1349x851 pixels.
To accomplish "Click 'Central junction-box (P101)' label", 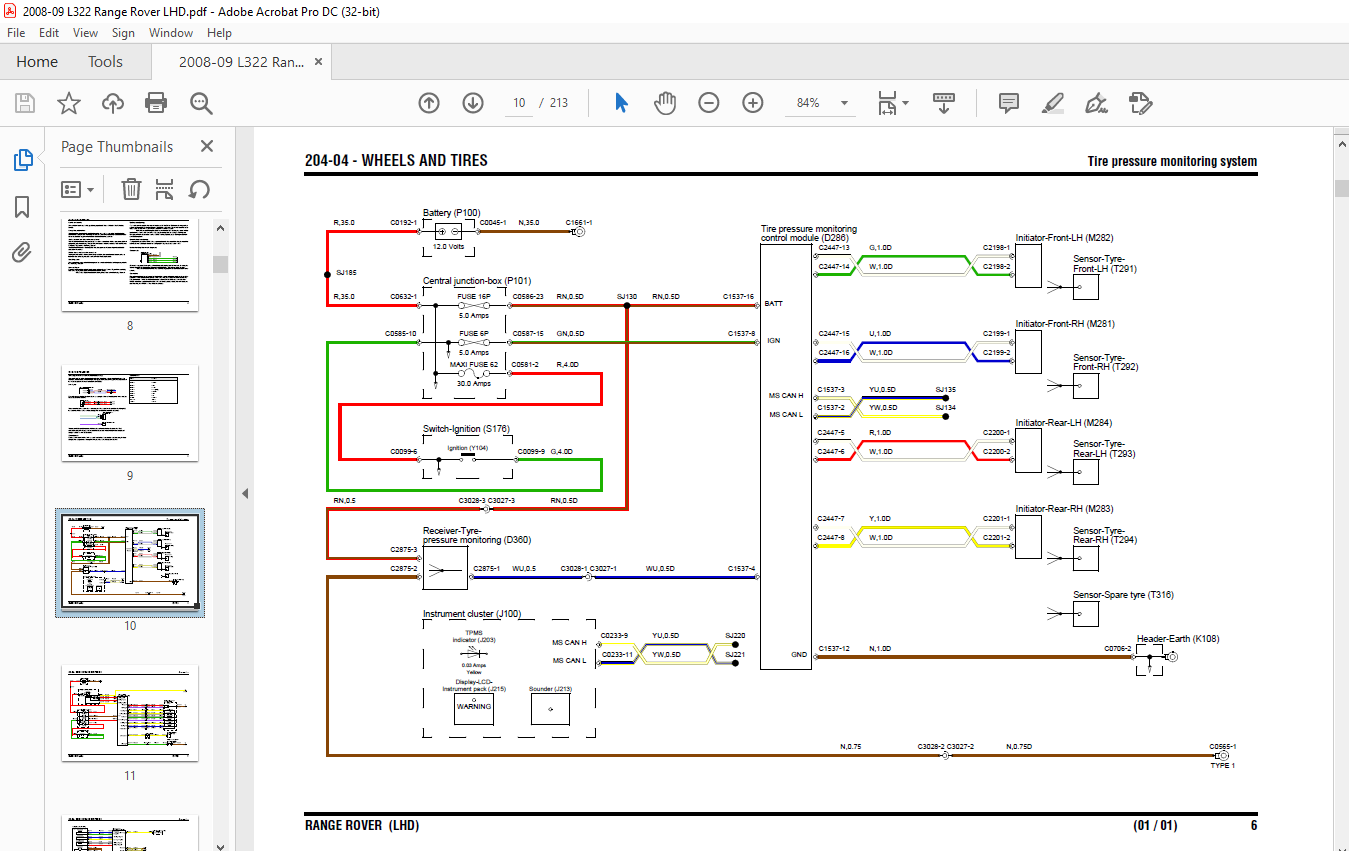I will point(477,281).
